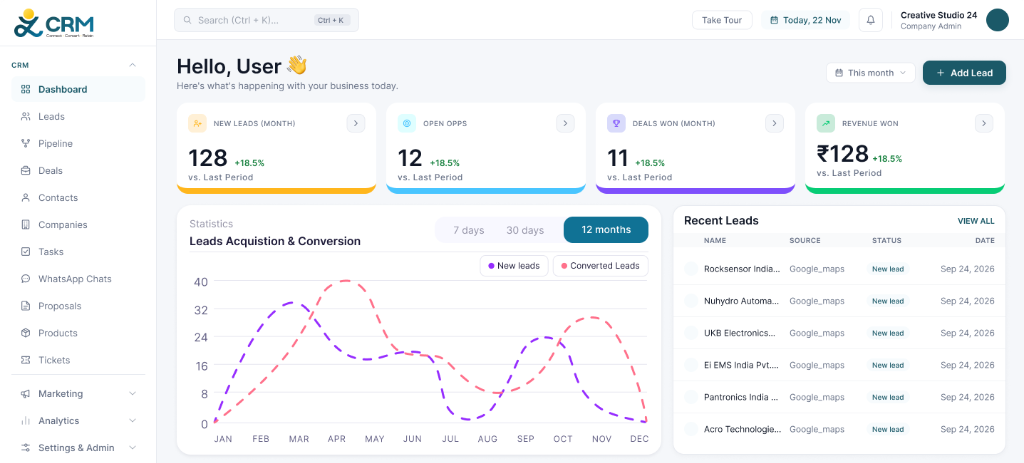Click the Deals Won trophy icon

[x=616, y=123]
